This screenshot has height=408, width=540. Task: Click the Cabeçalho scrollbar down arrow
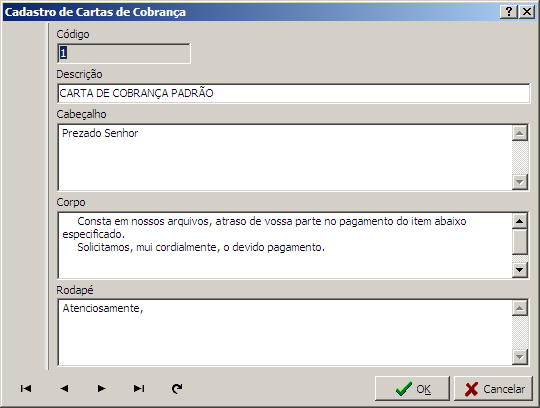point(520,182)
